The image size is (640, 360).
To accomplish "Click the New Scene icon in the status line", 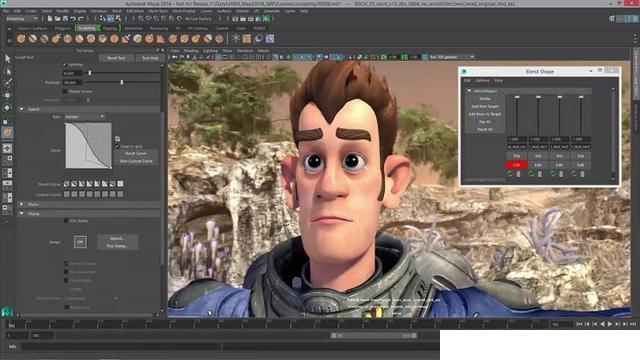I will tap(50, 18).
